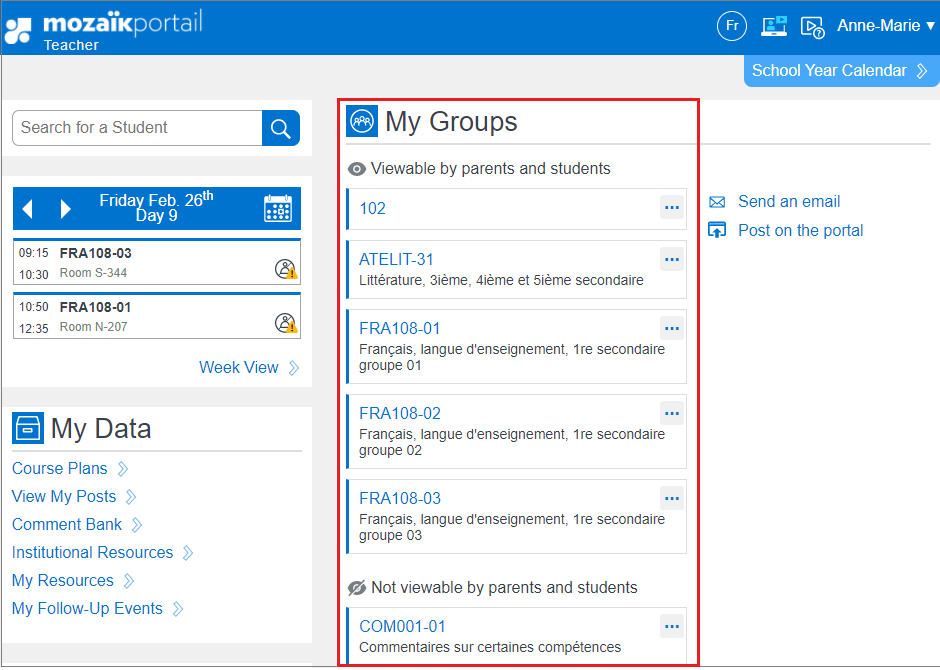The height and width of the screenshot is (670, 940).
Task: Go to next day arrow
Action: point(66,209)
